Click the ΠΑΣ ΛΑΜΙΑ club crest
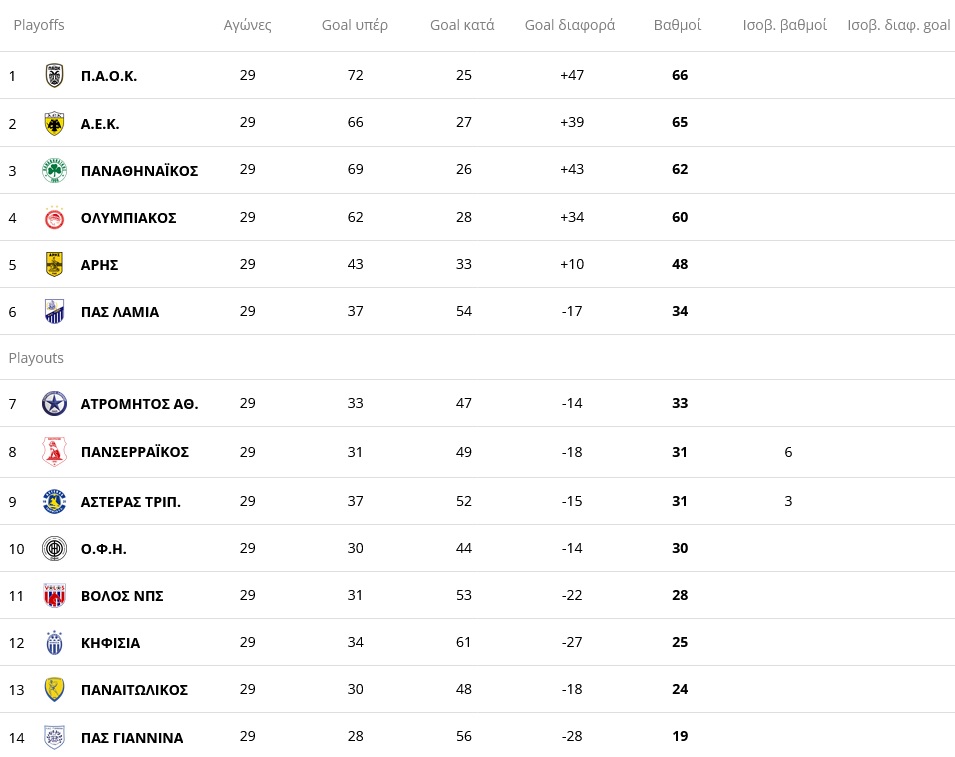Viewport: 955px width, 757px height. coord(54,311)
